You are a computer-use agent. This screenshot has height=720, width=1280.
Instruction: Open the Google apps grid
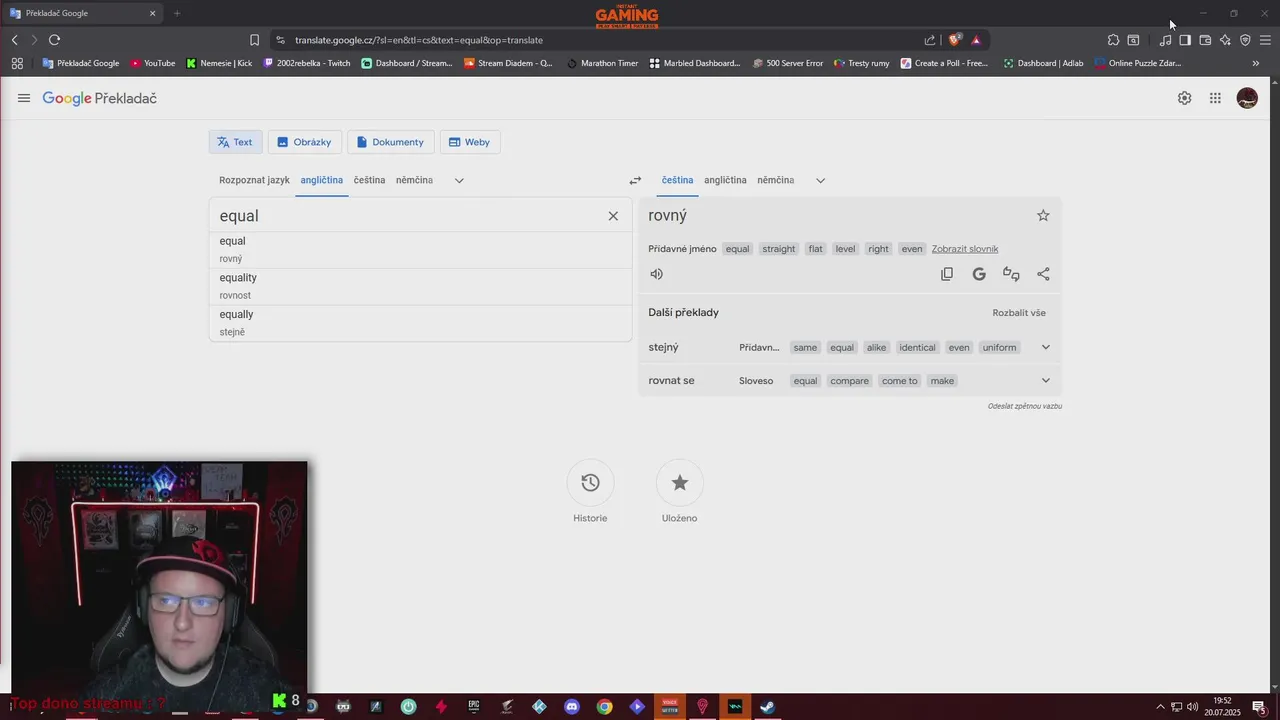[1215, 98]
